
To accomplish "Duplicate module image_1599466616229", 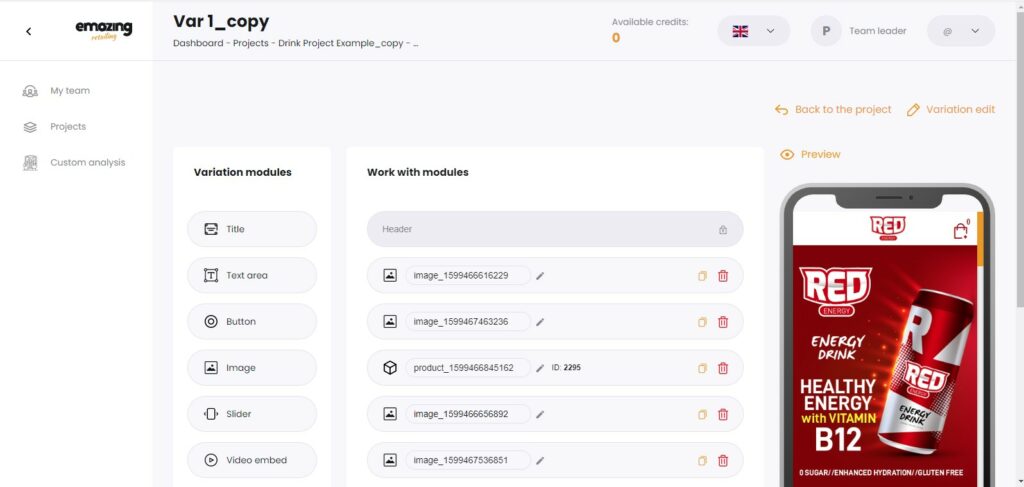I will point(702,276).
